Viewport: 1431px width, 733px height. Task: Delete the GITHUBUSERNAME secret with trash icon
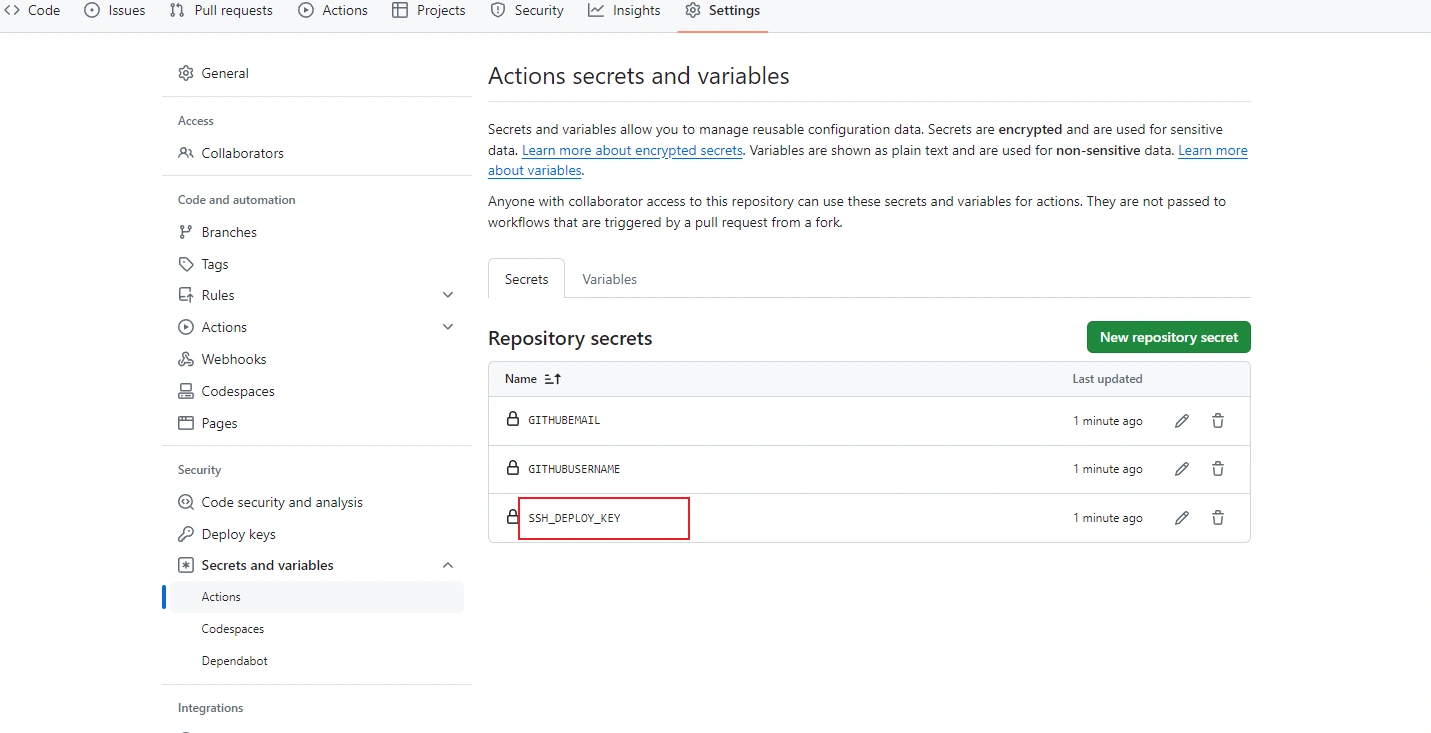point(1218,469)
